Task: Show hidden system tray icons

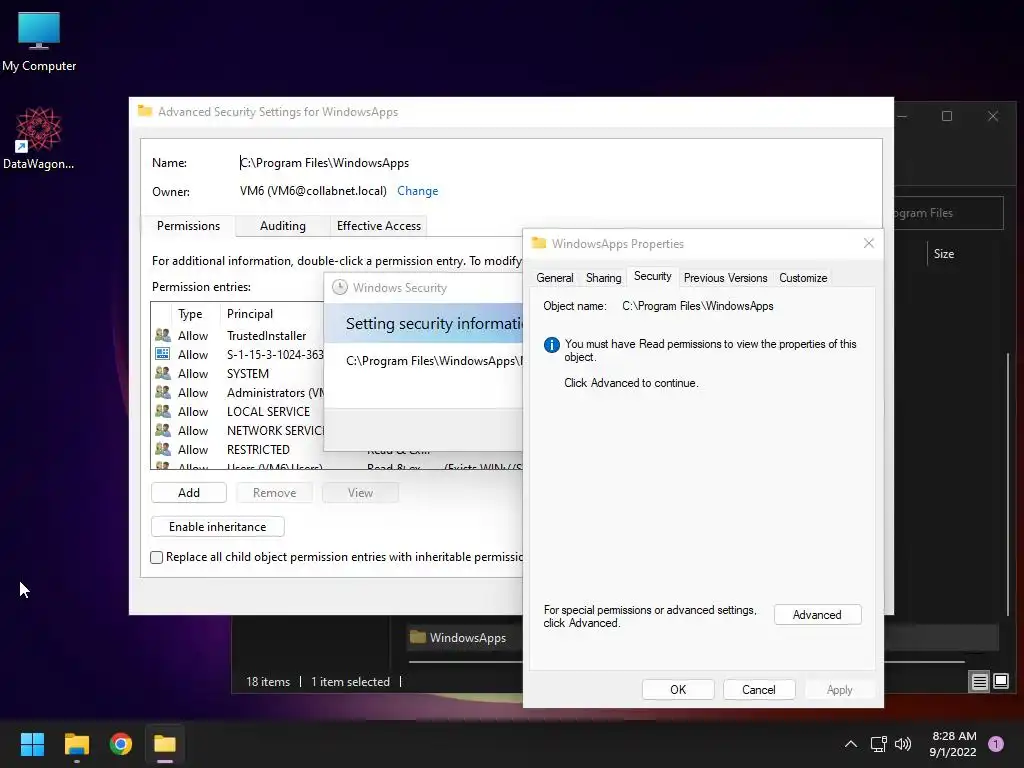Action: tap(850, 744)
